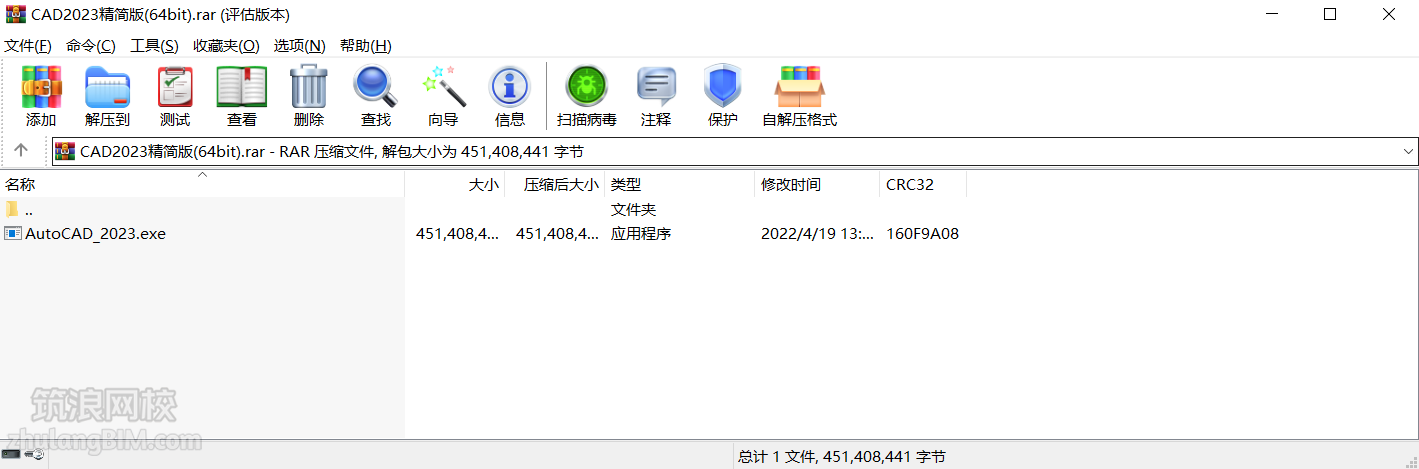Run the 测试 (Test) archive tool
This screenshot has width=1419, height=469.
tap(175, 88)
